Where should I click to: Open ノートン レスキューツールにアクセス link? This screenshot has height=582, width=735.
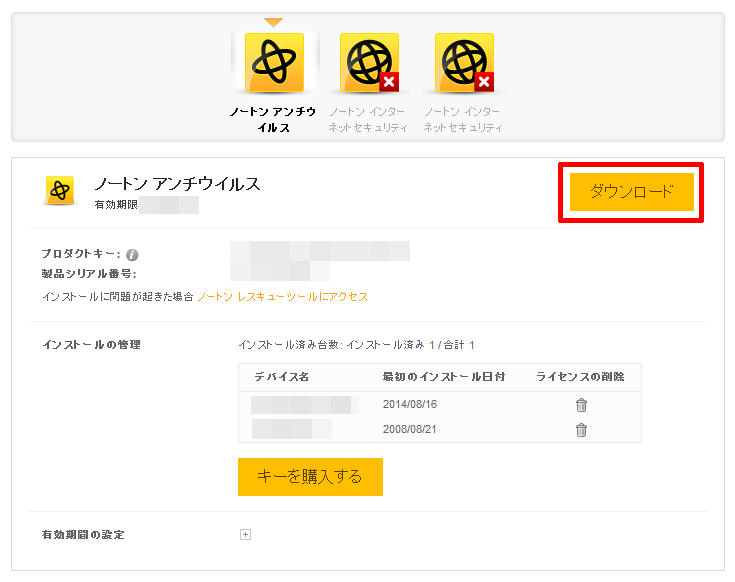pos(283,297)
